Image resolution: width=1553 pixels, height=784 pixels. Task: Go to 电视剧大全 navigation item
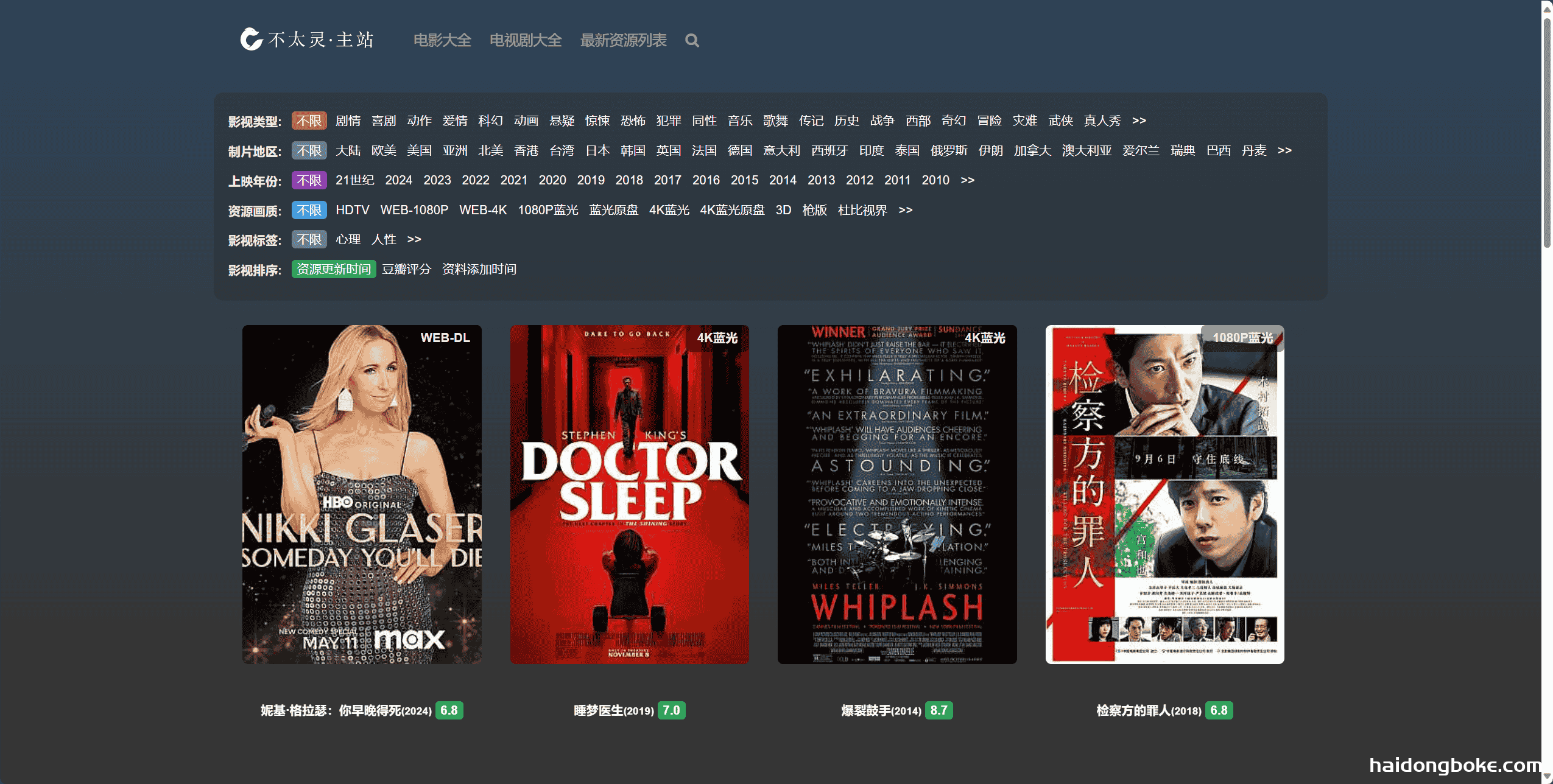(x=526, y=40)
